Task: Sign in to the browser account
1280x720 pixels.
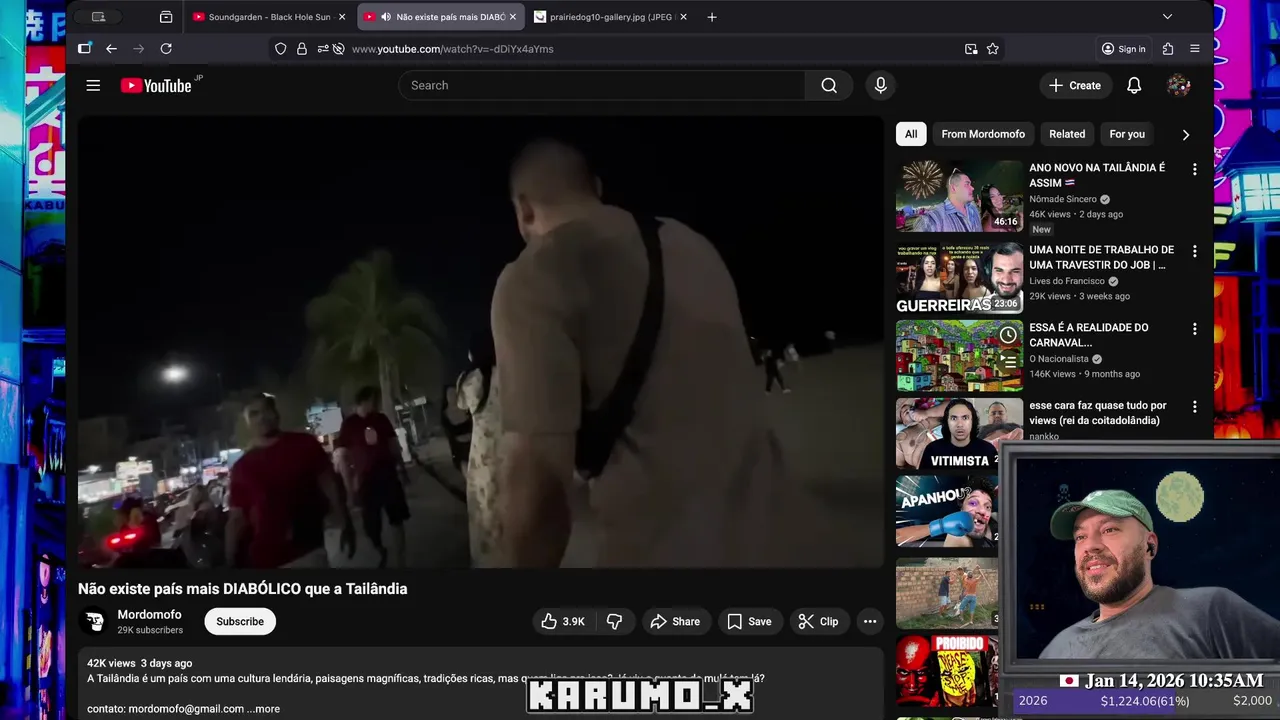Action: point(1123,48)
